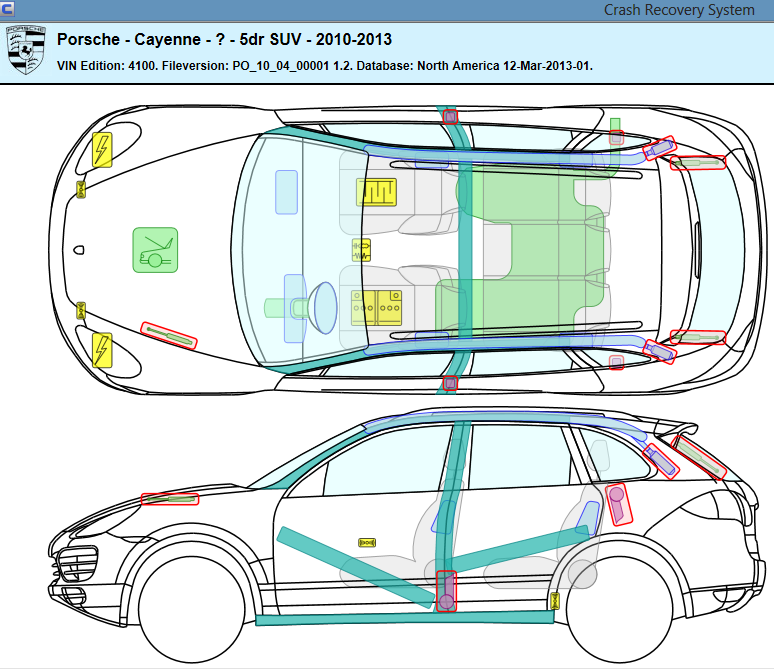Click the curtain airbag inflator in side view

tap(661, 461)
